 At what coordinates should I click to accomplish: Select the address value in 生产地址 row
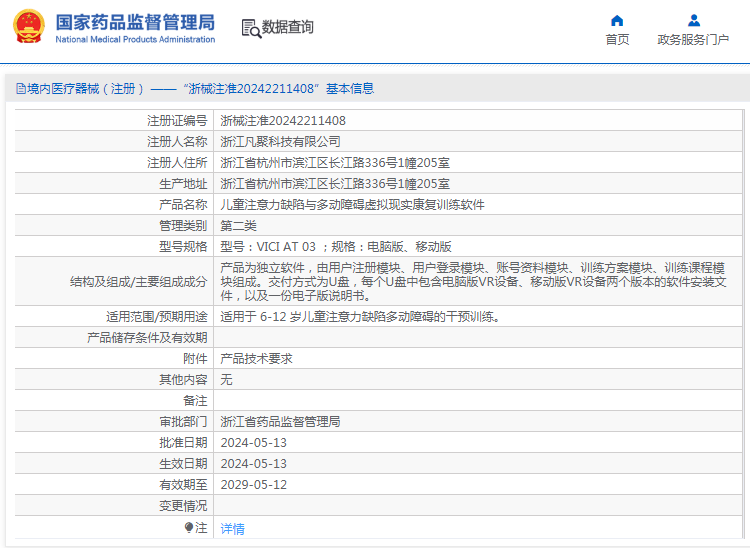(335, 184)
